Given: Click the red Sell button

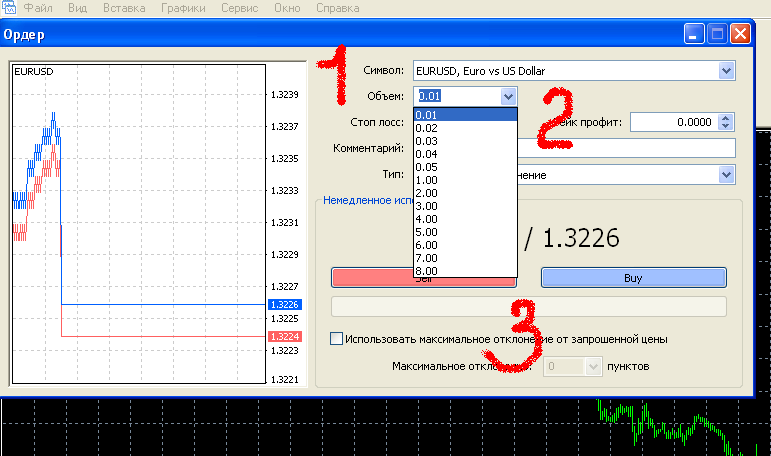Looking at the screenshot, I should (x=372, y=278).
